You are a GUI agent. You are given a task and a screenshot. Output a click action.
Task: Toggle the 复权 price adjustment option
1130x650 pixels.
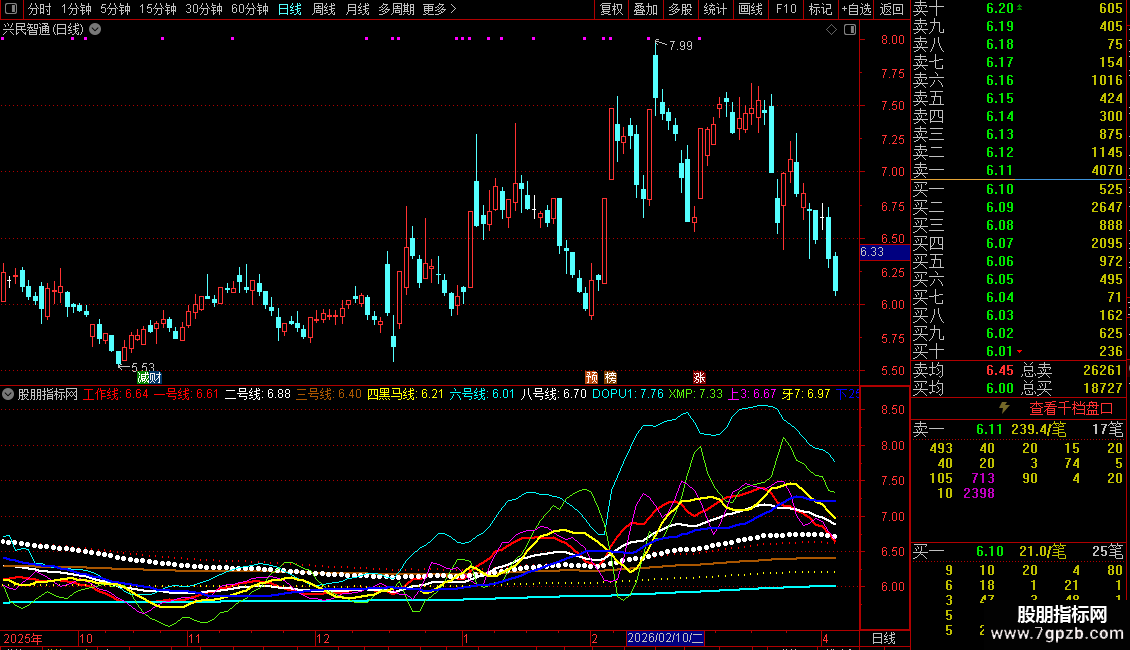tap(611, 9)
